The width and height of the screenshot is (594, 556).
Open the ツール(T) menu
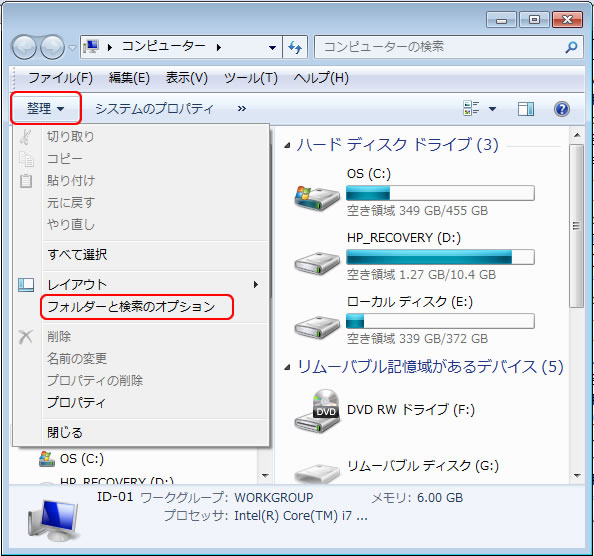tap(250, 78)
